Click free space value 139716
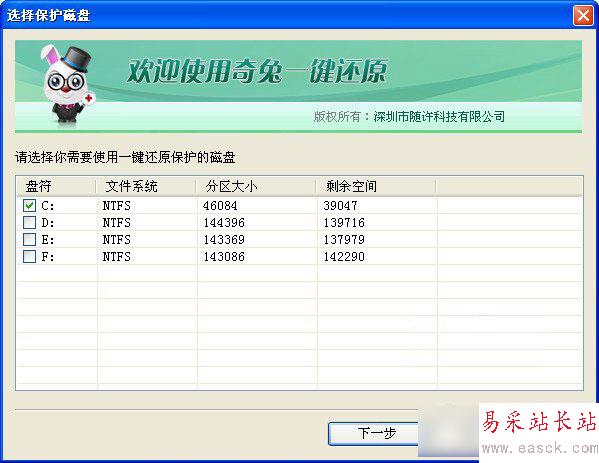This screenshot has width=599, height=463. click(x=344, y=223)
